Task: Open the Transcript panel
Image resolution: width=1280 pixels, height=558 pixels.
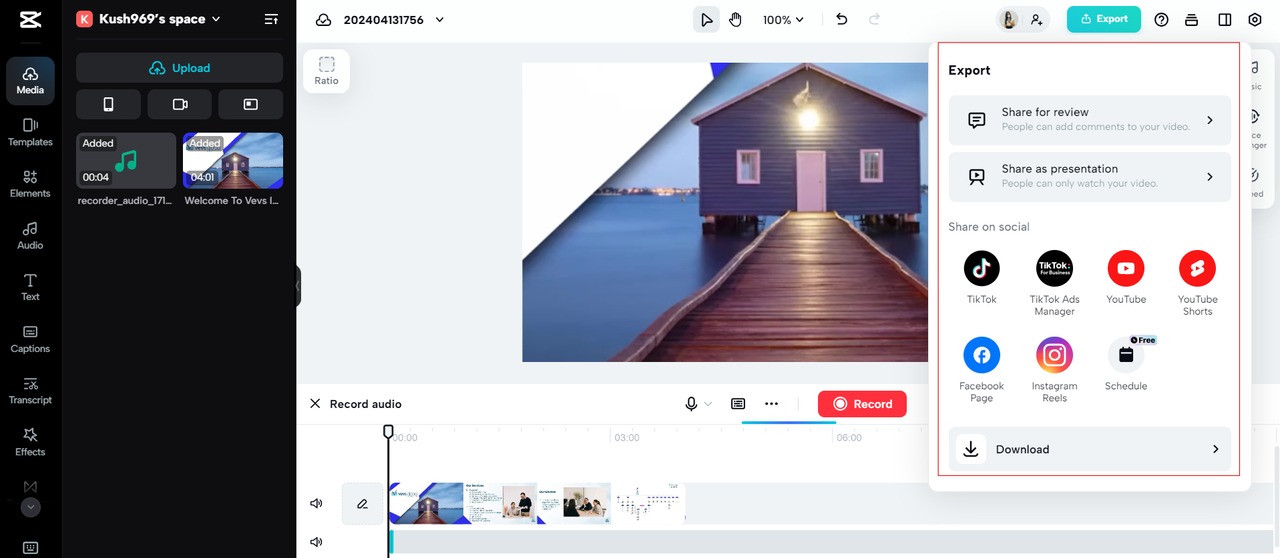Action: (x=30, y=391)
